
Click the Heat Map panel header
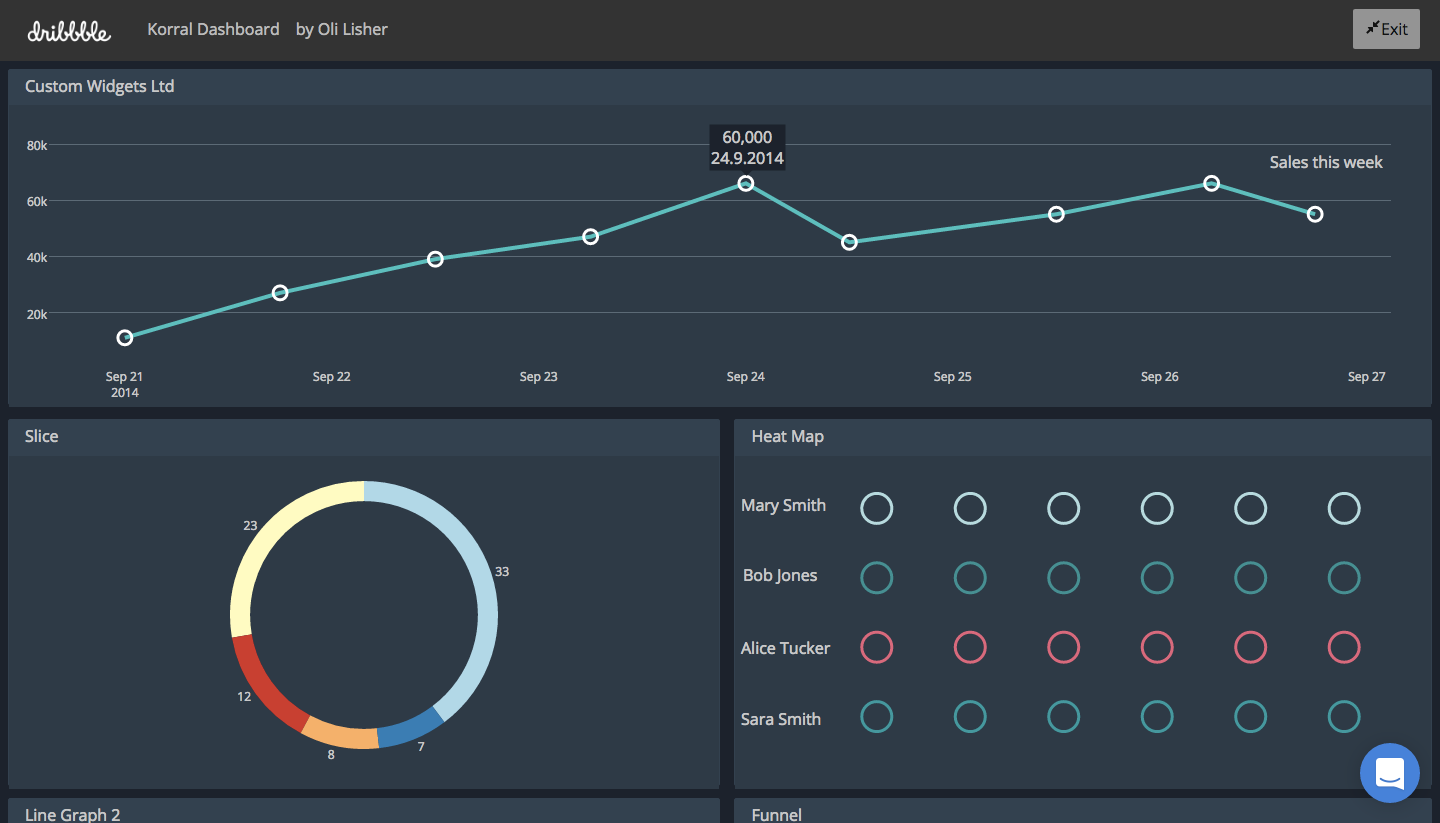[1083, 437]
